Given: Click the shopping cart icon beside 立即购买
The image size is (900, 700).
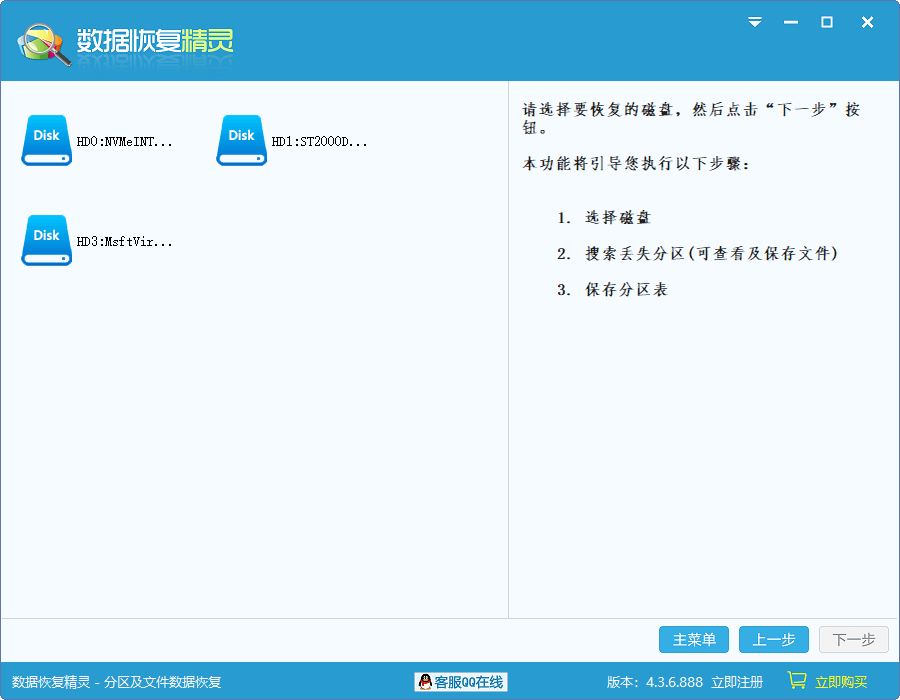Looking at the screenshot, I should (x=797, y=681).
